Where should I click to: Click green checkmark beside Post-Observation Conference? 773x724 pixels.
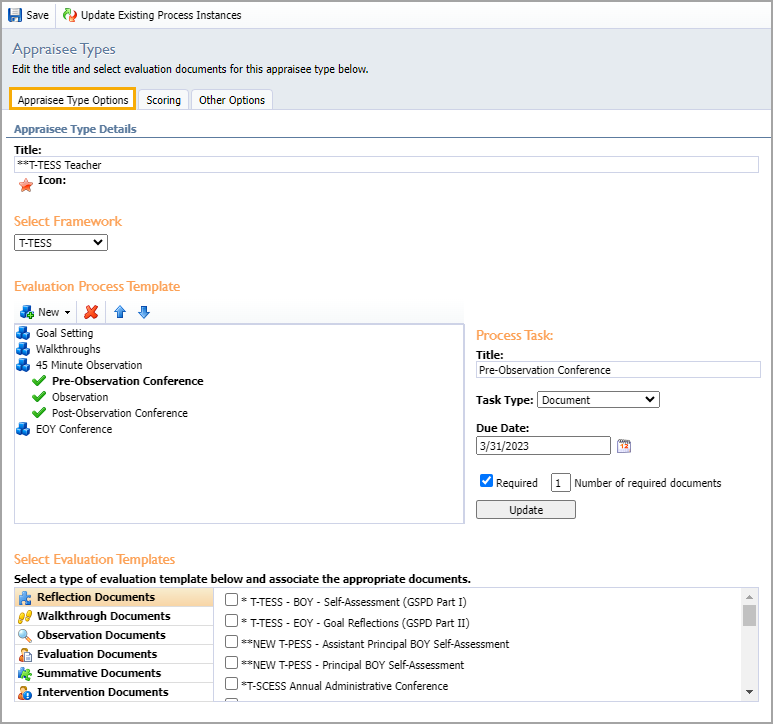(x=39, y=413)
